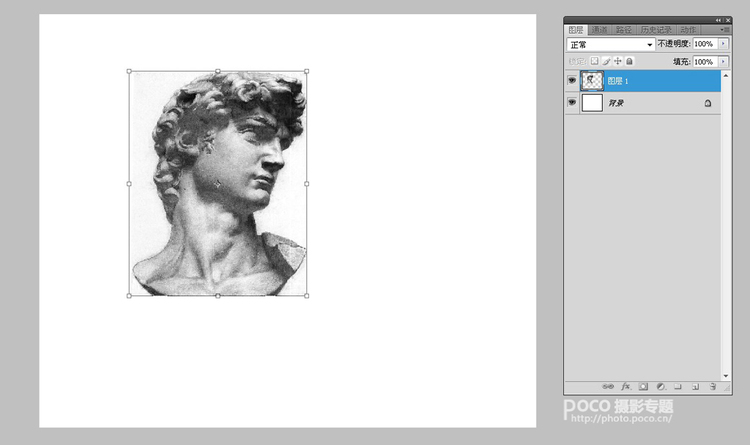The height and width of the screenshot is (445, 750).
Task: Add a layer mask
Action: point(643,386)
